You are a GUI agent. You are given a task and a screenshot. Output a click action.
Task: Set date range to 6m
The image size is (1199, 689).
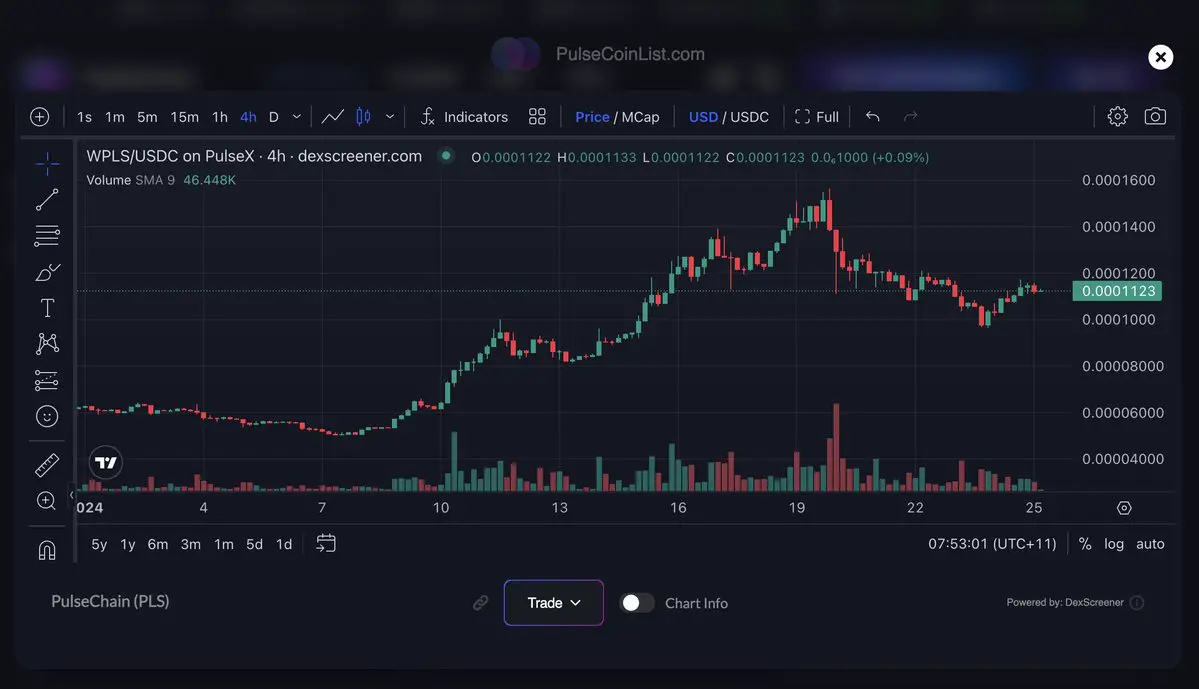tap(158, 544)
